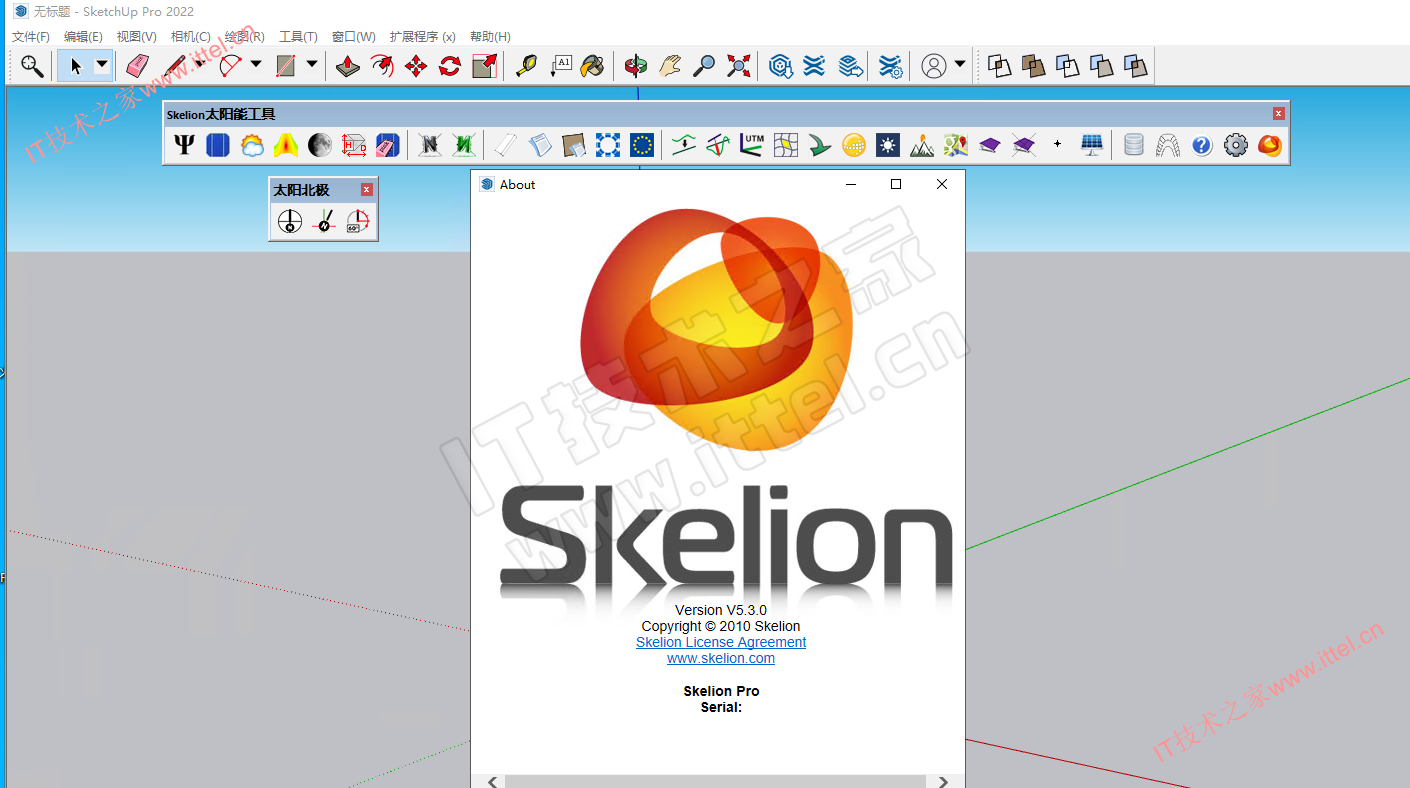Click the mountain terrain shading icon
This screenshot has width=1410, height=788.
[922, 145]
